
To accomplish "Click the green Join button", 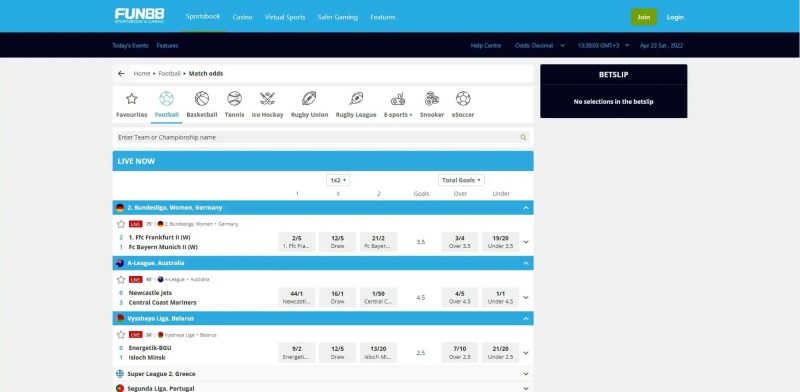I will click(x=644, y=17).
